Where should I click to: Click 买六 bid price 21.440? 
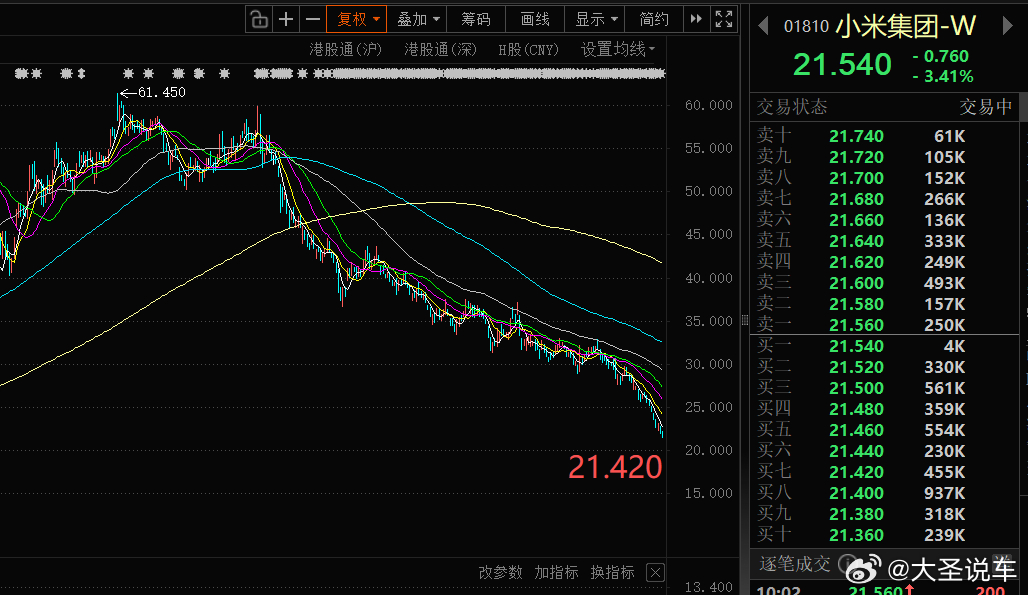click(x=856, y=451)
